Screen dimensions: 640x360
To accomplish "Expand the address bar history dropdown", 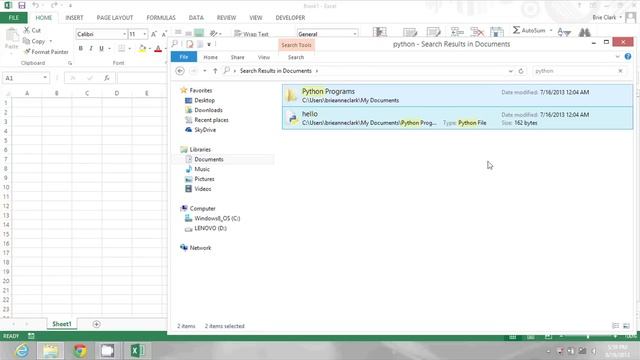I will [x=510, y=71].
